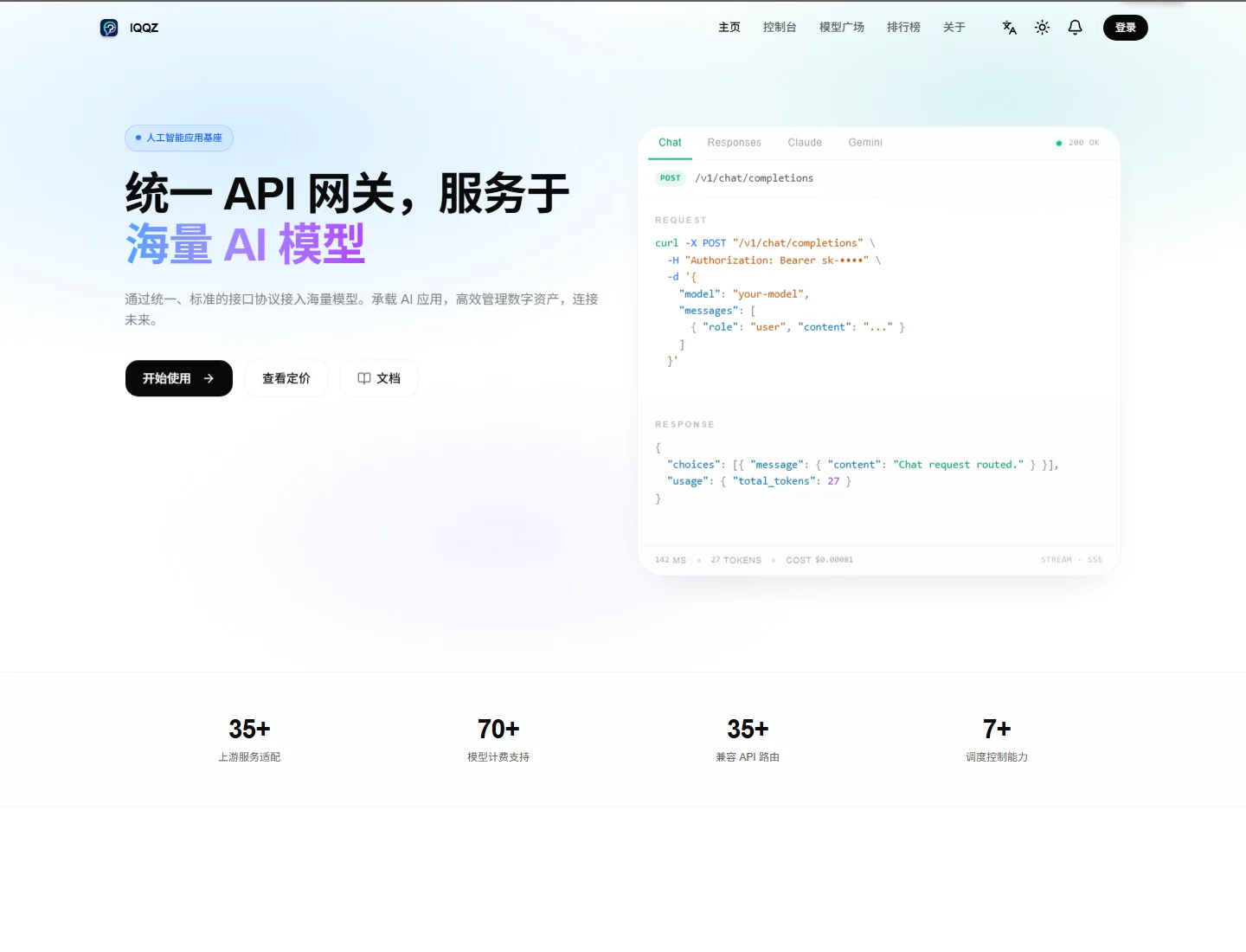
Task: Click the "model": "your-model" code line
Action: [x=744, y=294]
